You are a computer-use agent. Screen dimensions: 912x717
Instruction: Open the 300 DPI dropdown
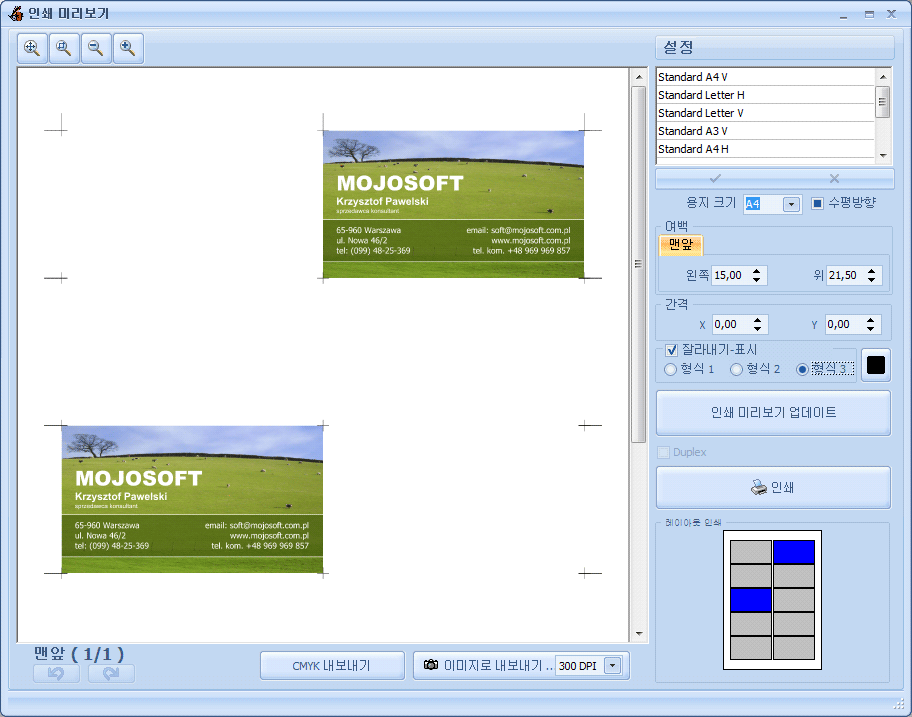click(612, 665)
